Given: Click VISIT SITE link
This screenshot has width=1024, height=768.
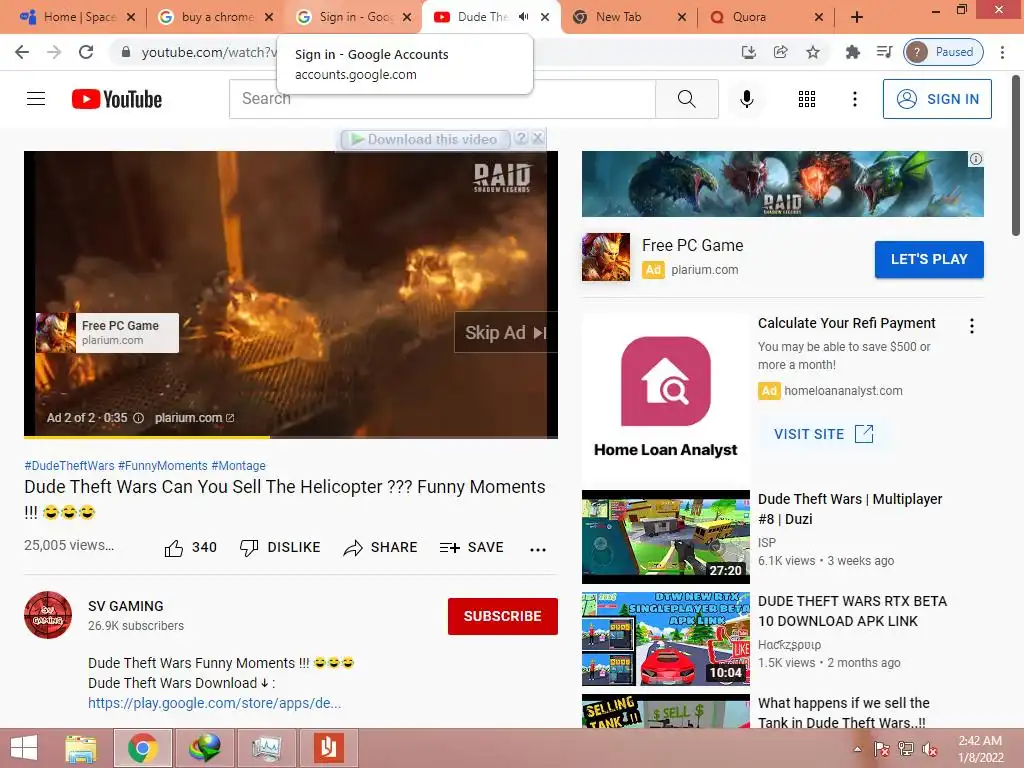Looking at the screenshot, I should click(824, 434).
